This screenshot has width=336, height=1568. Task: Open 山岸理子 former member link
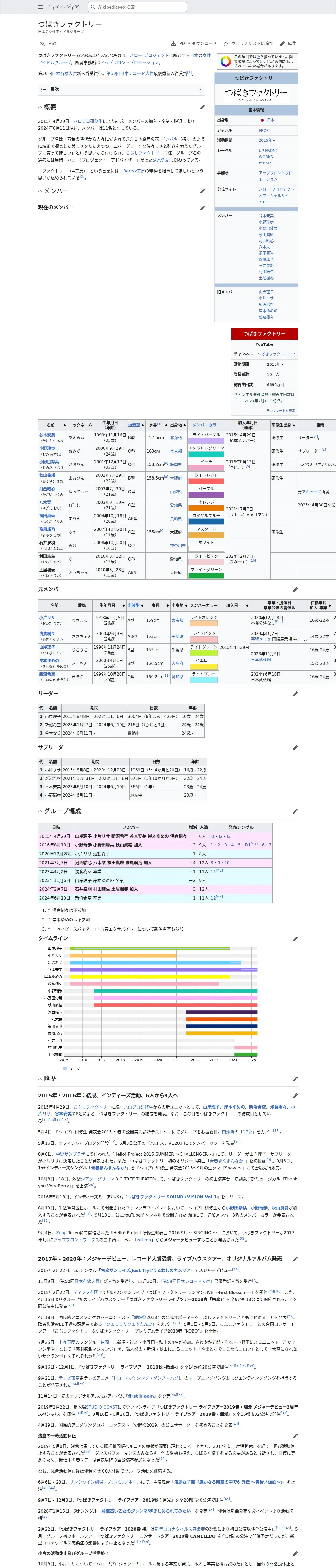47,647
